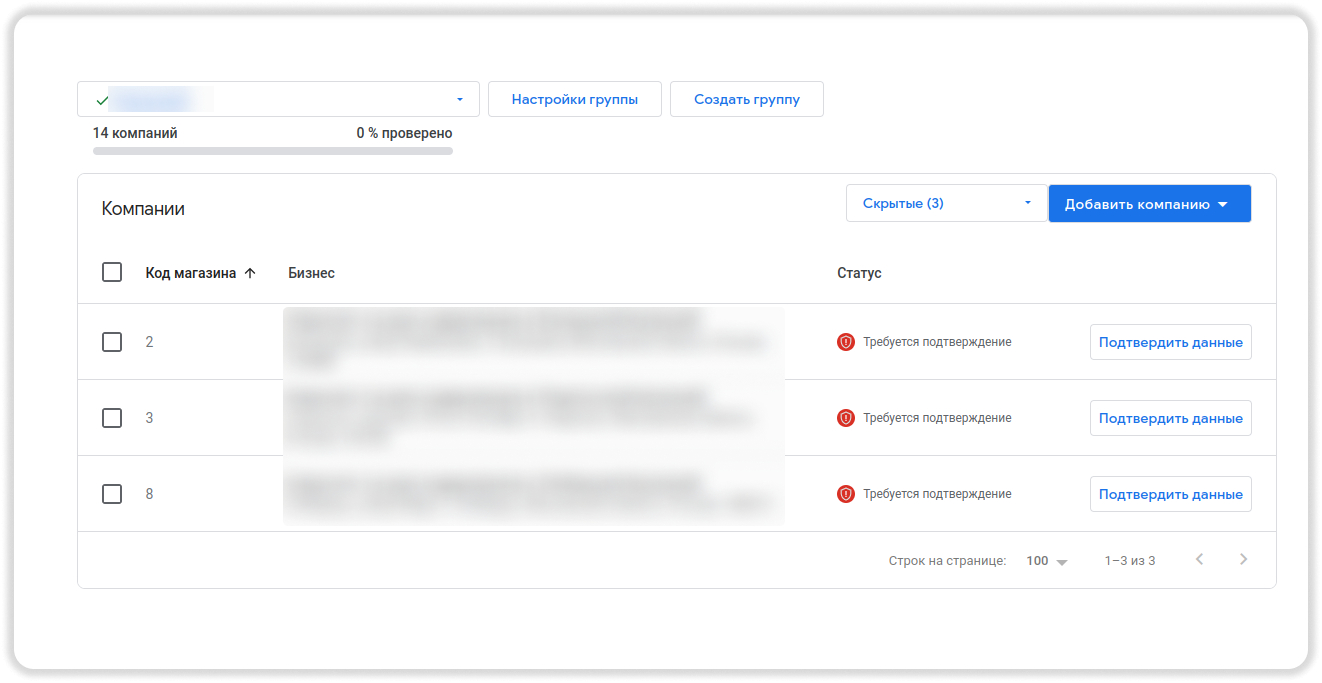This screenshot has height=683, width=1322.
Task: Click Требуется подтверждение text in row 2
Action: click(937, 342)
